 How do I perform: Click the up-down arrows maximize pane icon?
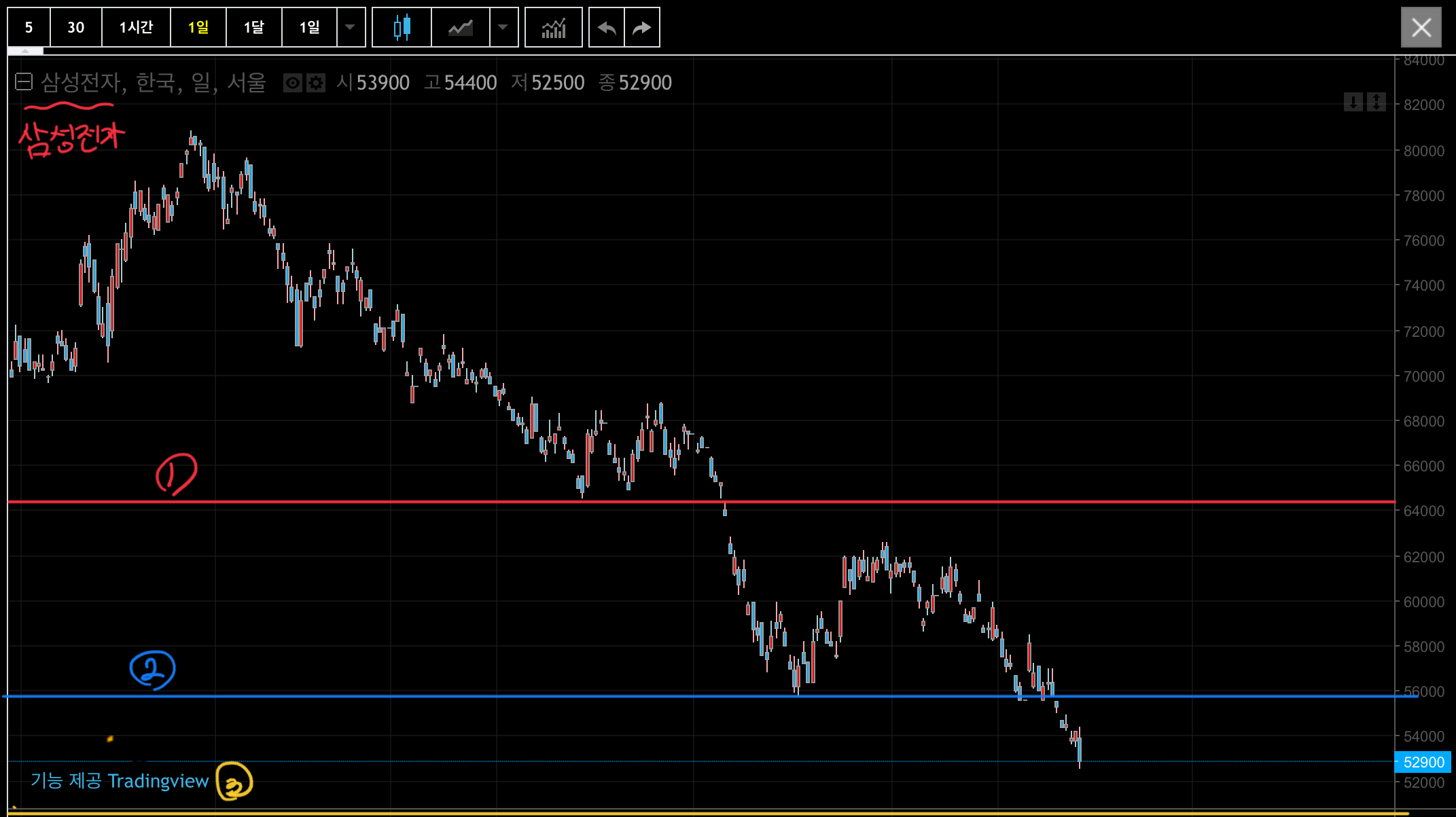tap(1376, 103)
